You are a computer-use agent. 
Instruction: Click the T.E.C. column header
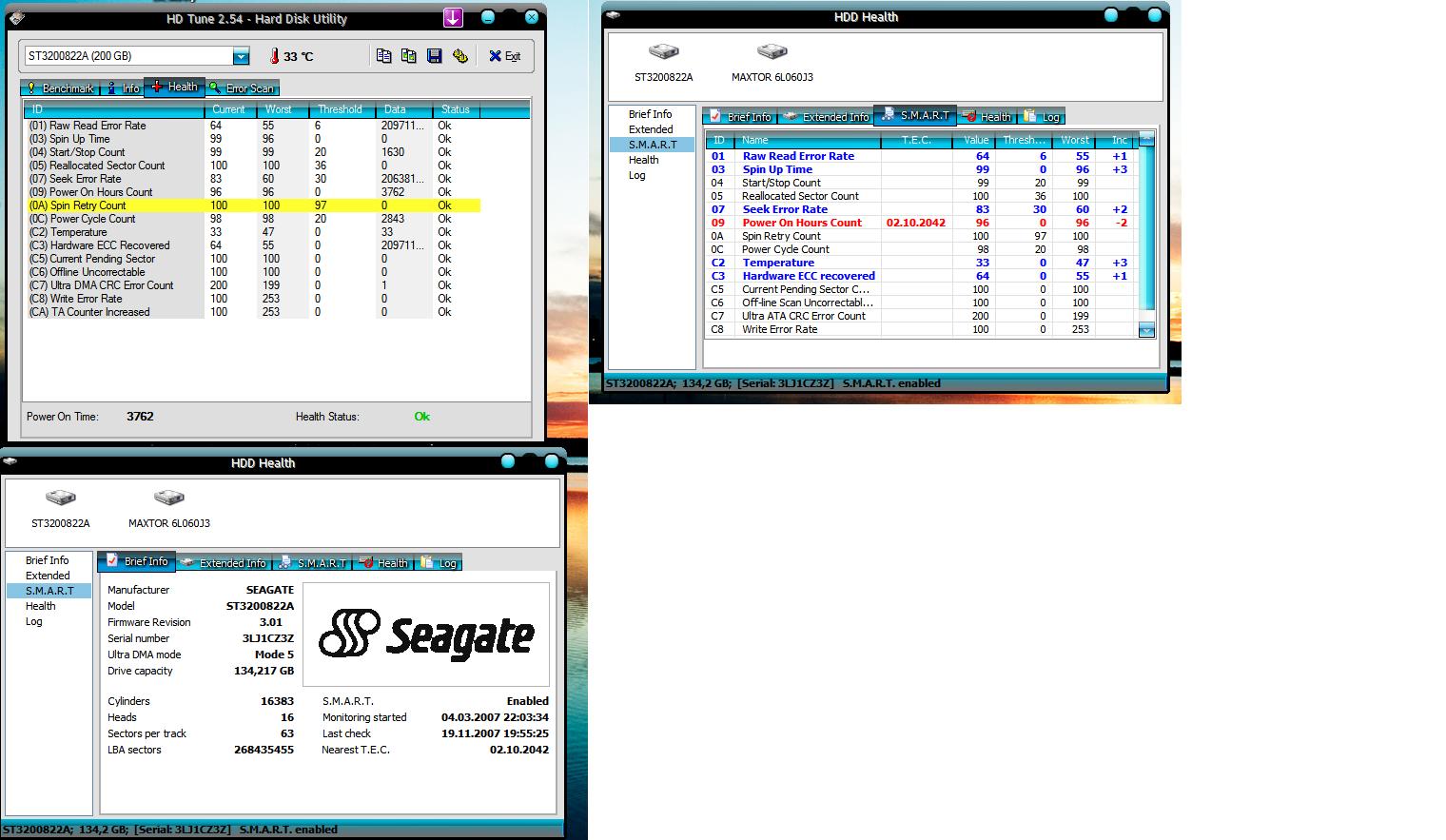coord(916,140)
